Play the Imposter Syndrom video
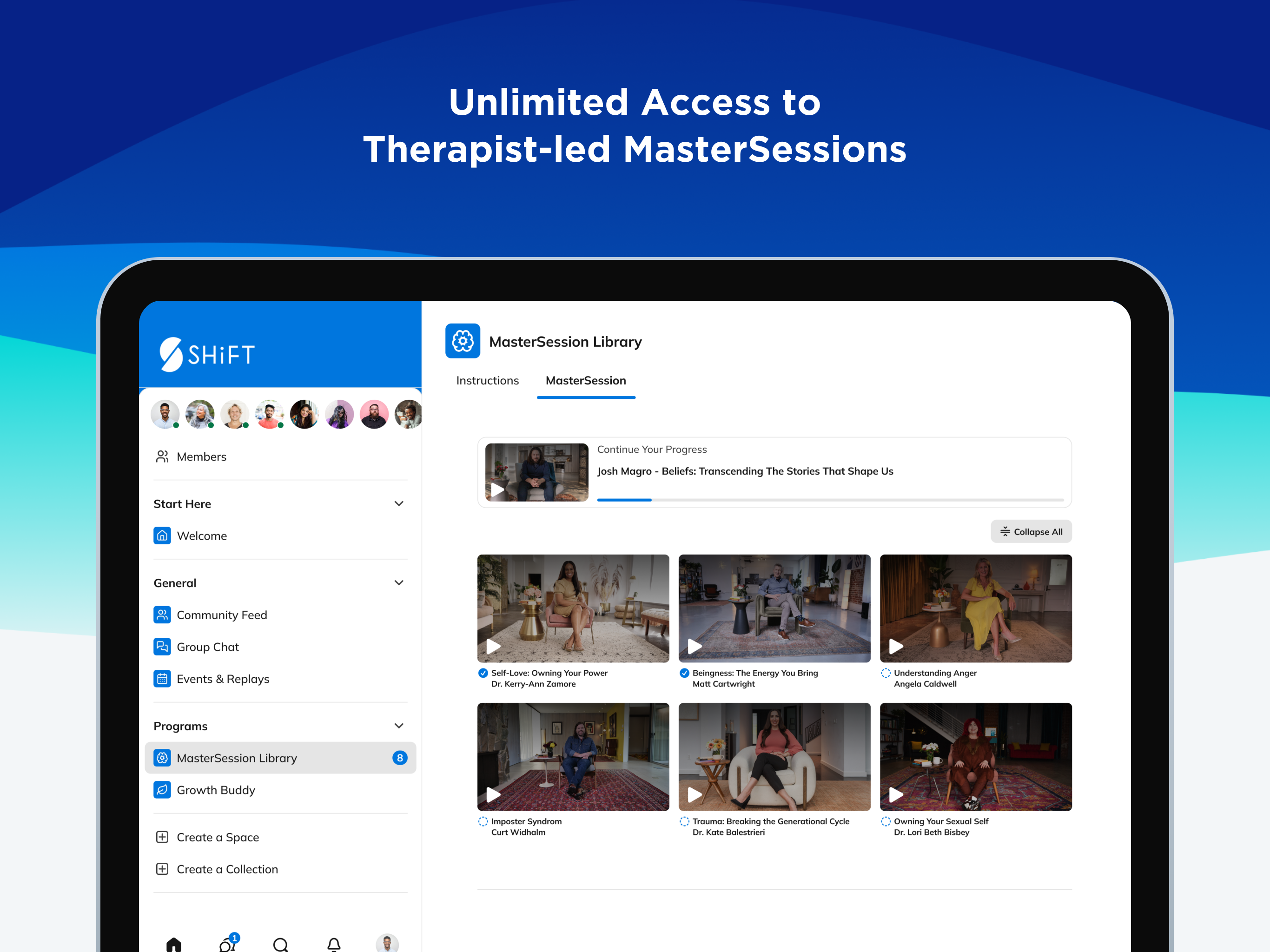 (494, 795)
